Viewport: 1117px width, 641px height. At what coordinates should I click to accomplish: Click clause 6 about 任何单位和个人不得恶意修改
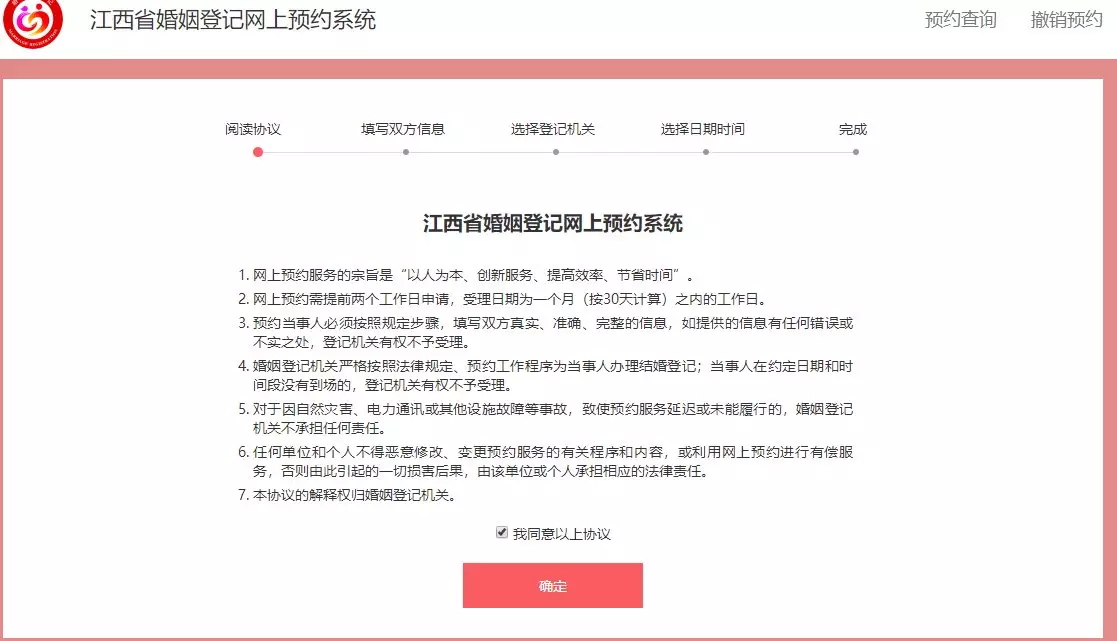pyautogui.click(x=546, y=462)
